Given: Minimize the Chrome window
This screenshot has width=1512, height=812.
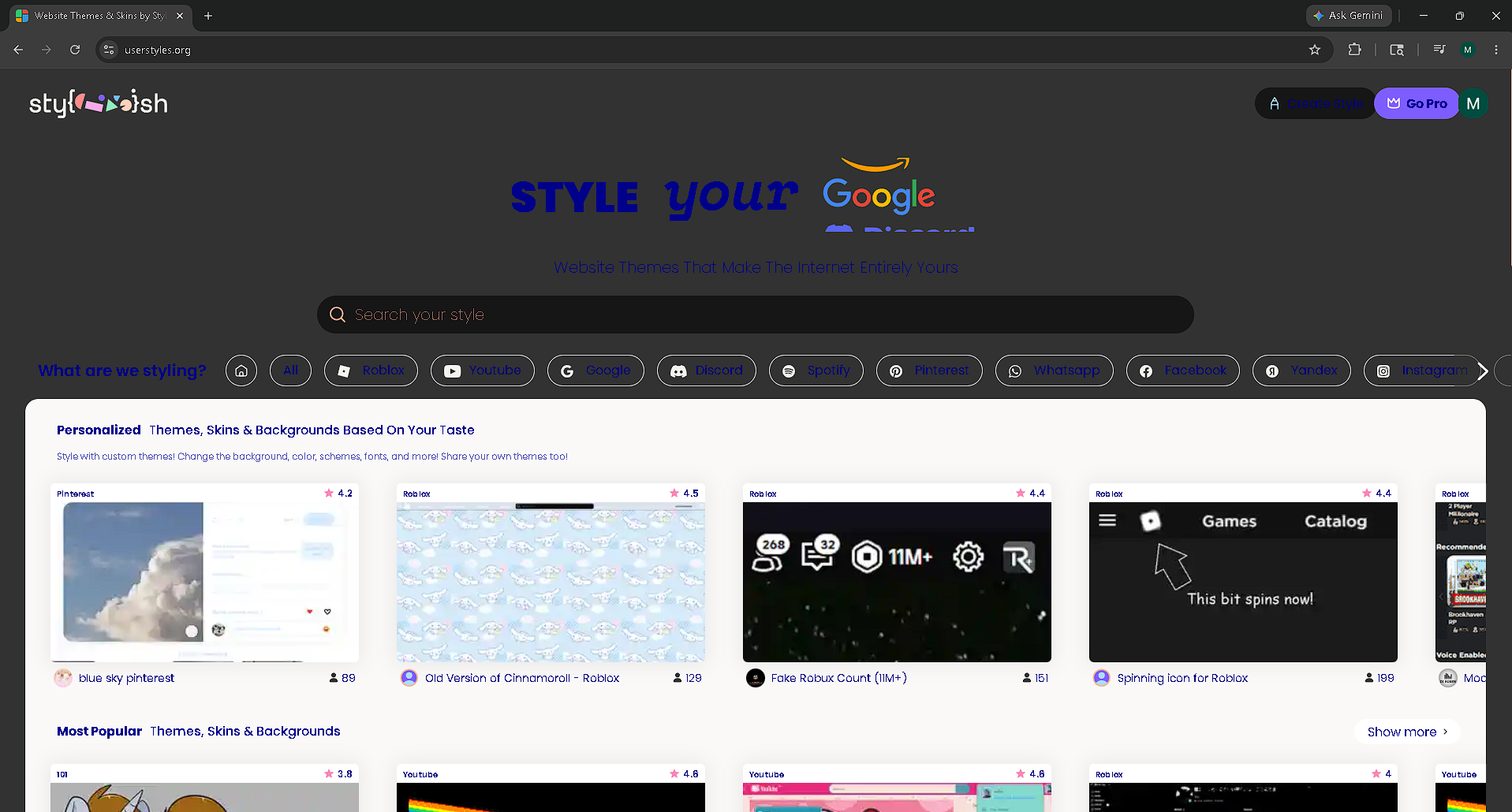Looking at the screenshot, I should tap(1424, 16).
